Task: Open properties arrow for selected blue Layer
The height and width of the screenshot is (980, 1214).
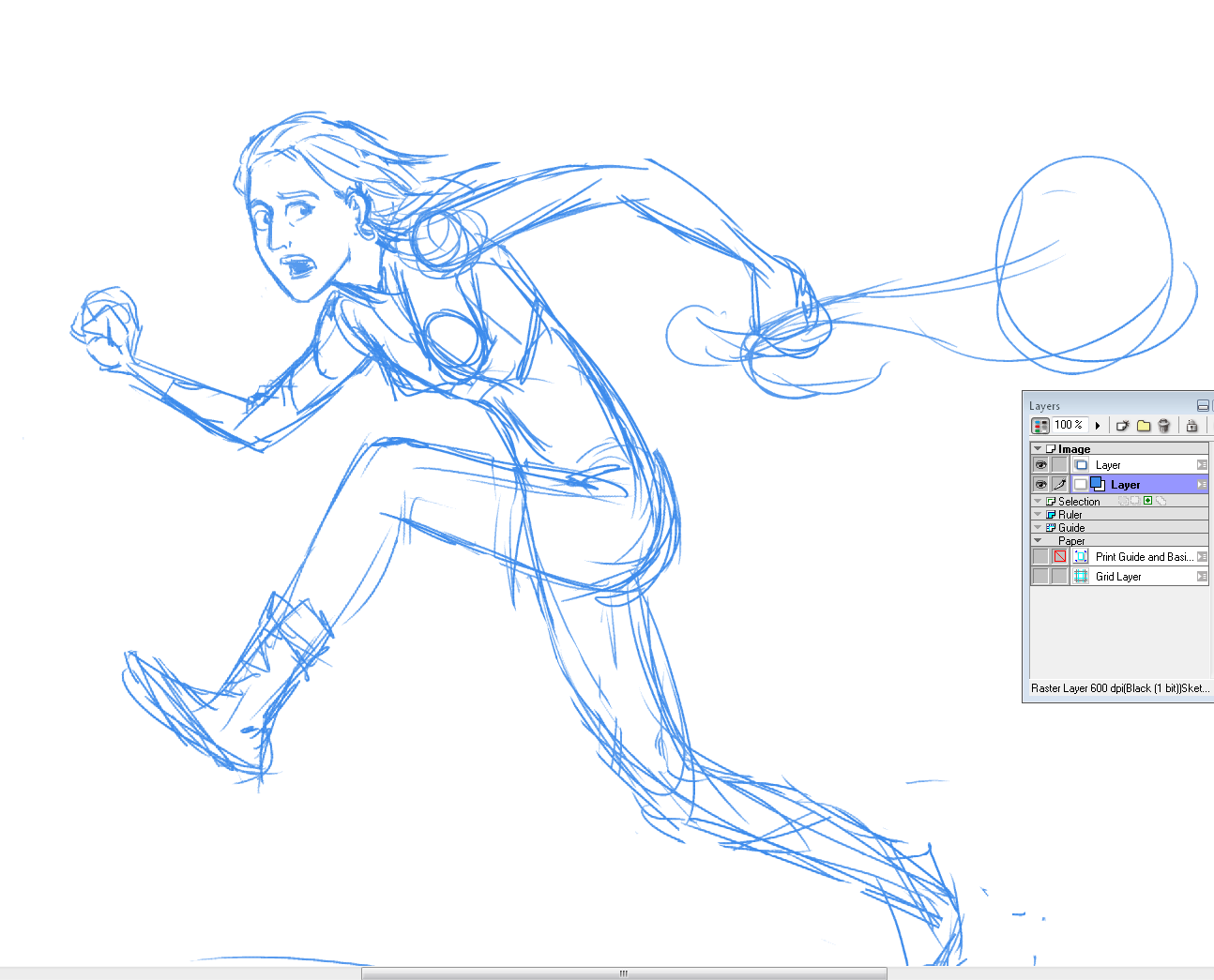Action: 1202,485
